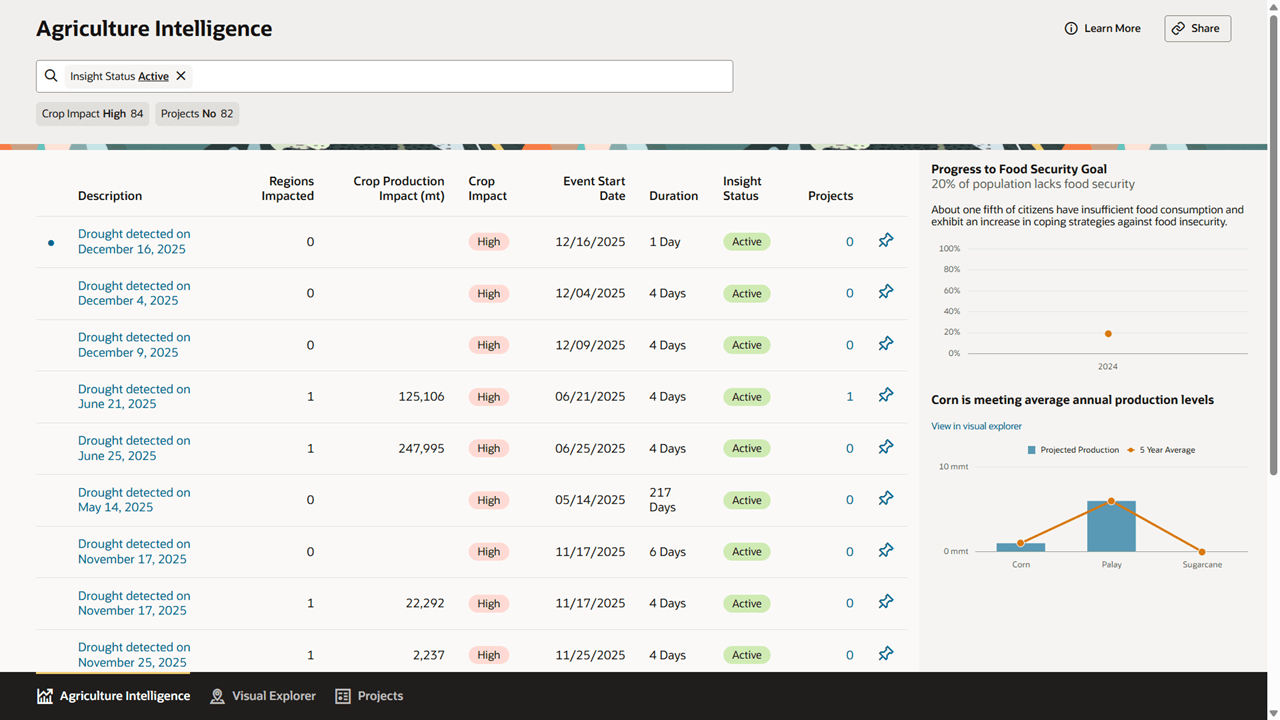Remove the Insight Status Active filter via X
The image size is (1280, 720).
coord(181,75)
